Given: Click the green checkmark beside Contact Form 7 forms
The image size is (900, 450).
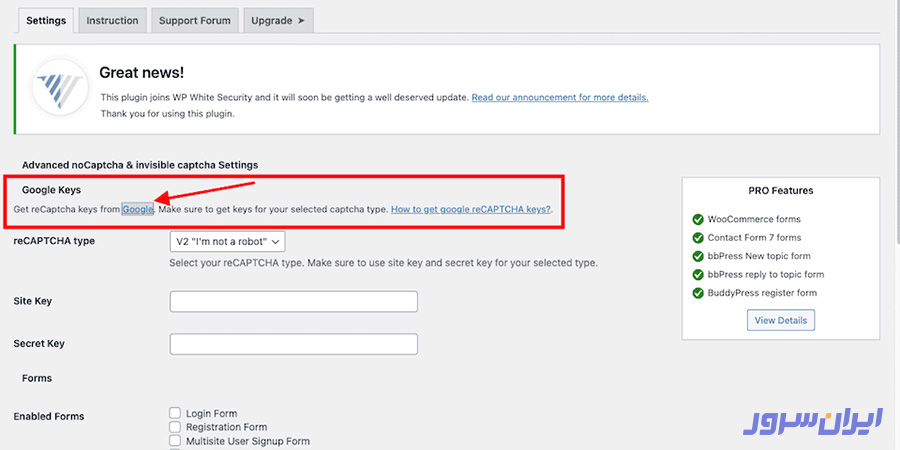Looking at the screenshot, I should coord(698,238).
